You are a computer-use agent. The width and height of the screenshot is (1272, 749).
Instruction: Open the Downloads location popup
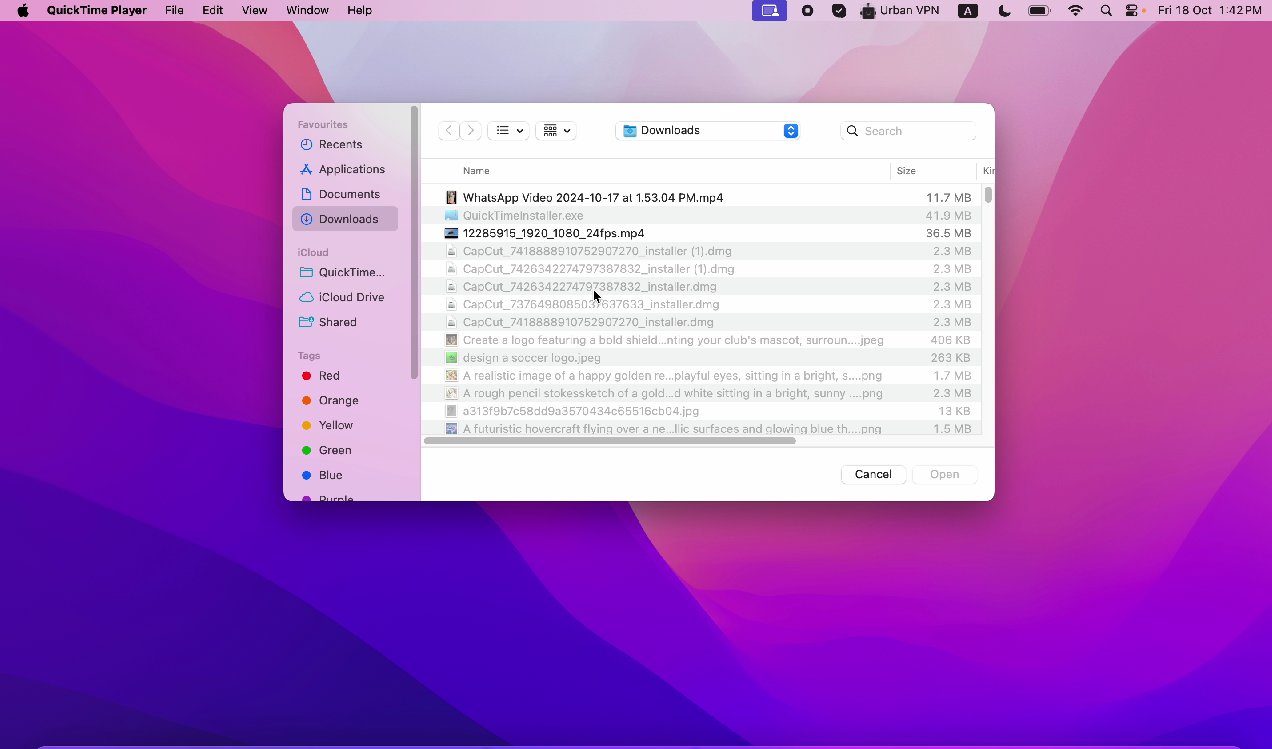(x=708, y=131)
